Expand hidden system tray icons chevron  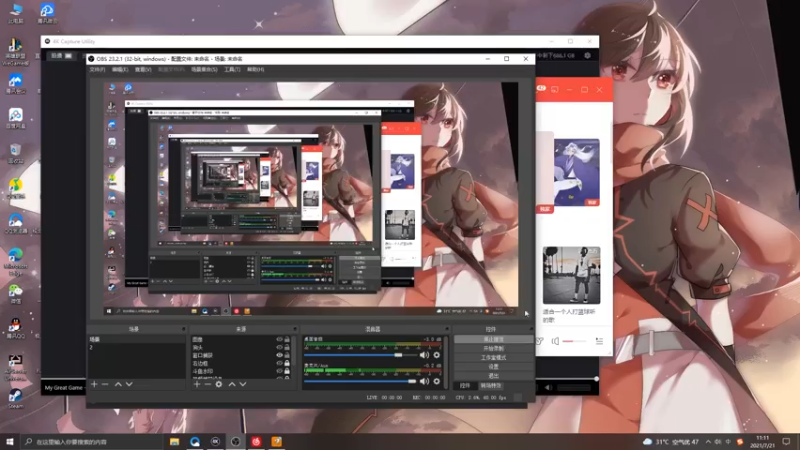(708, 441)
